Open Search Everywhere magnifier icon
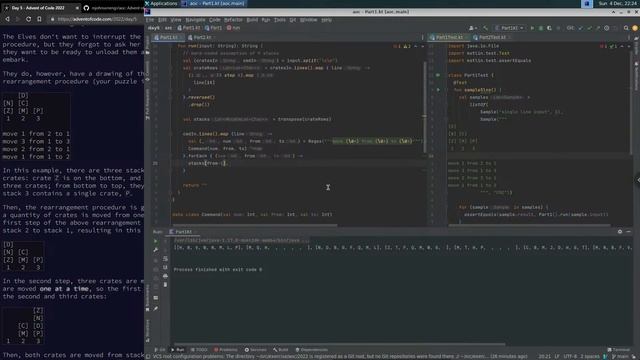 tap(626, 28)
